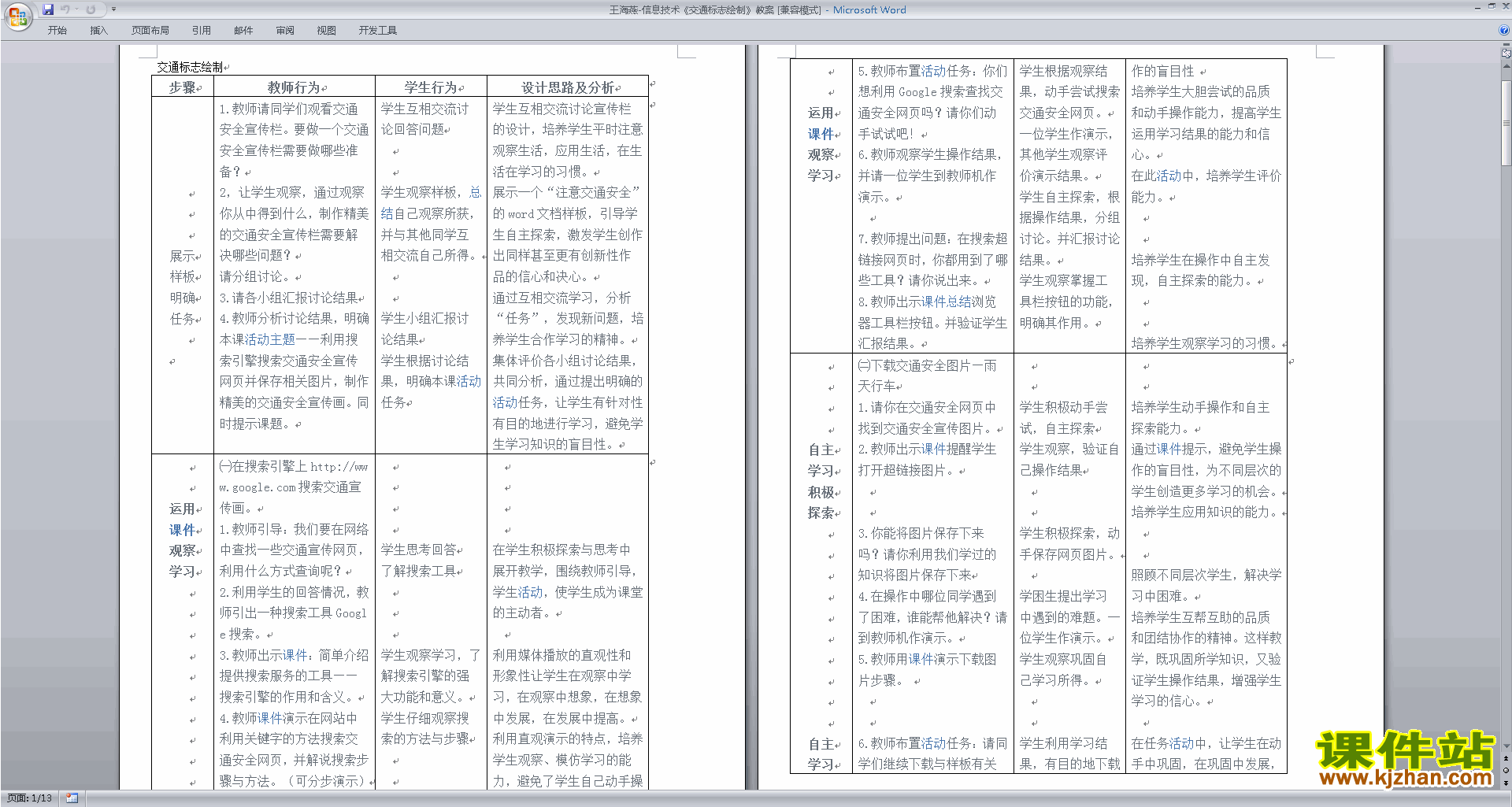Click the text 了解搜索工具 in the student column
This screenshot has height=807, width=1512.
(x=418, y=571)
